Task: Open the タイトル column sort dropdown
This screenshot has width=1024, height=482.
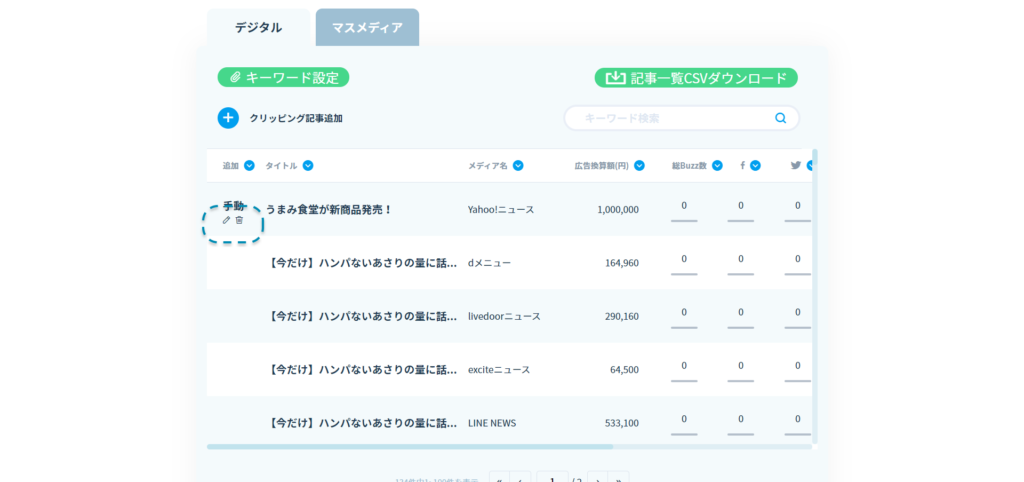Action: 308,166
